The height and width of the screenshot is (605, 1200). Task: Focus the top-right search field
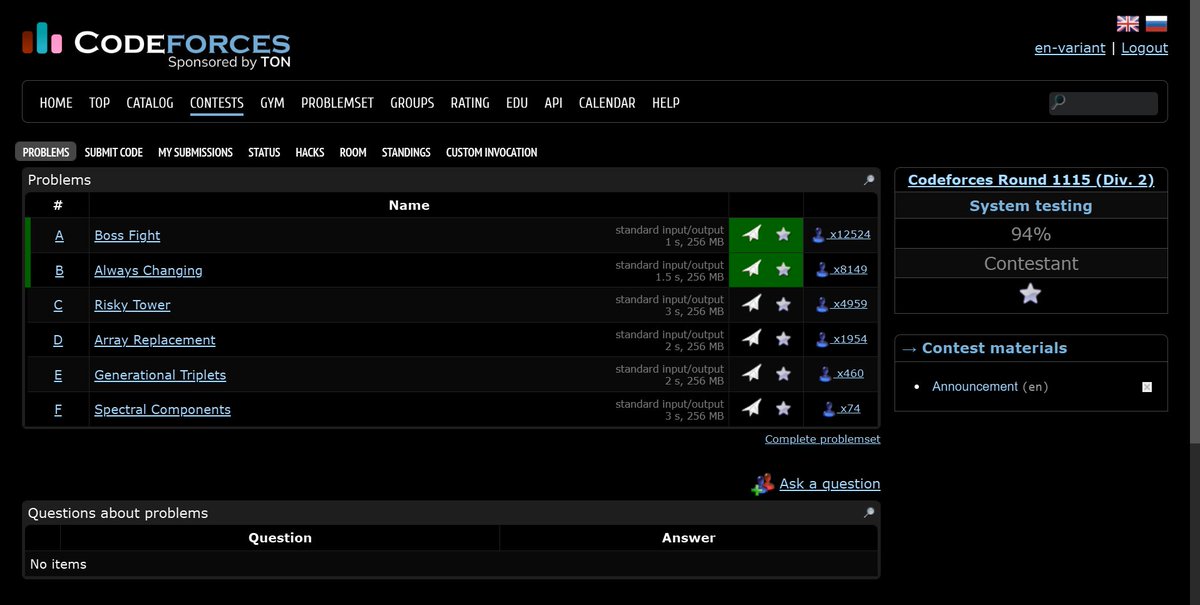1103,103
